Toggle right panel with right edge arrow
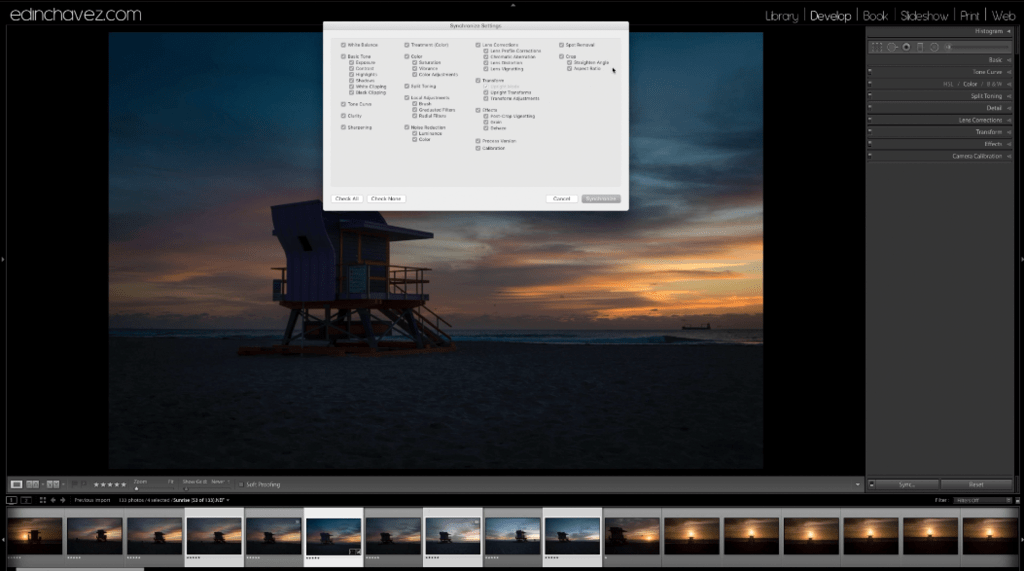Viewport: 1024px width, 571px height. (x=1021, y=259)
